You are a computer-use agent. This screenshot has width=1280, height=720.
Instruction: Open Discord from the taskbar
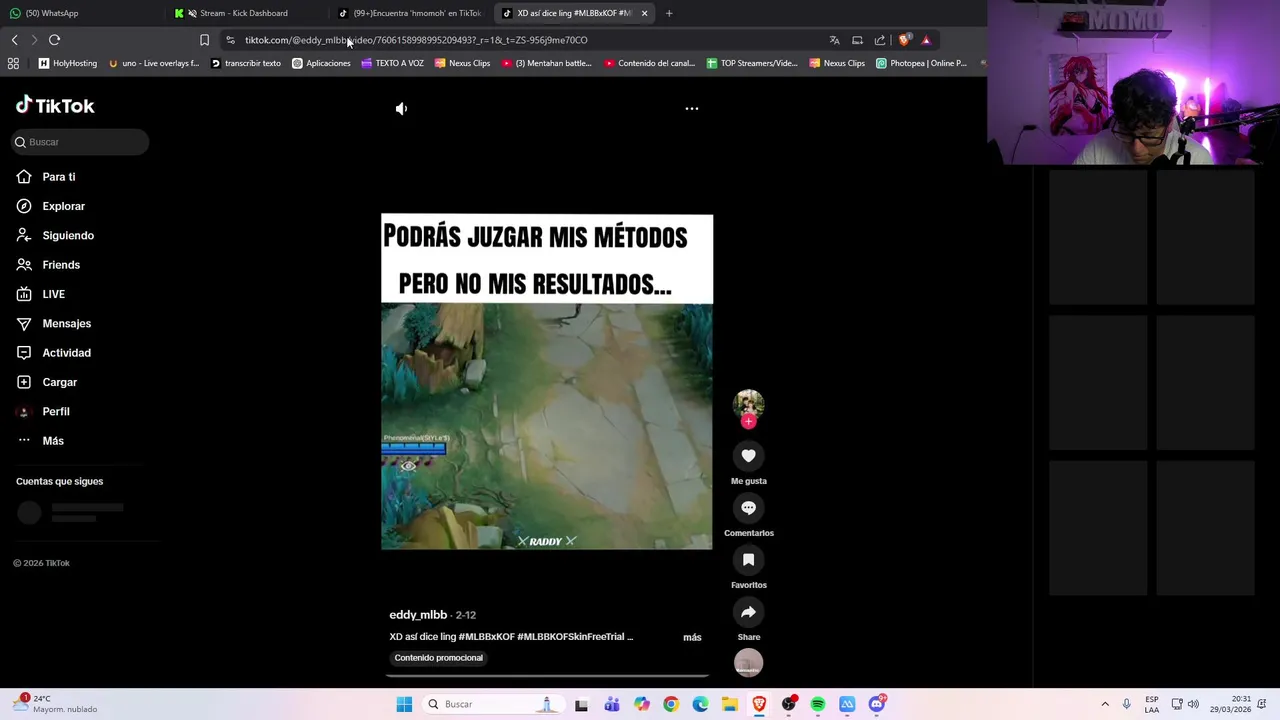pos(877,704)
